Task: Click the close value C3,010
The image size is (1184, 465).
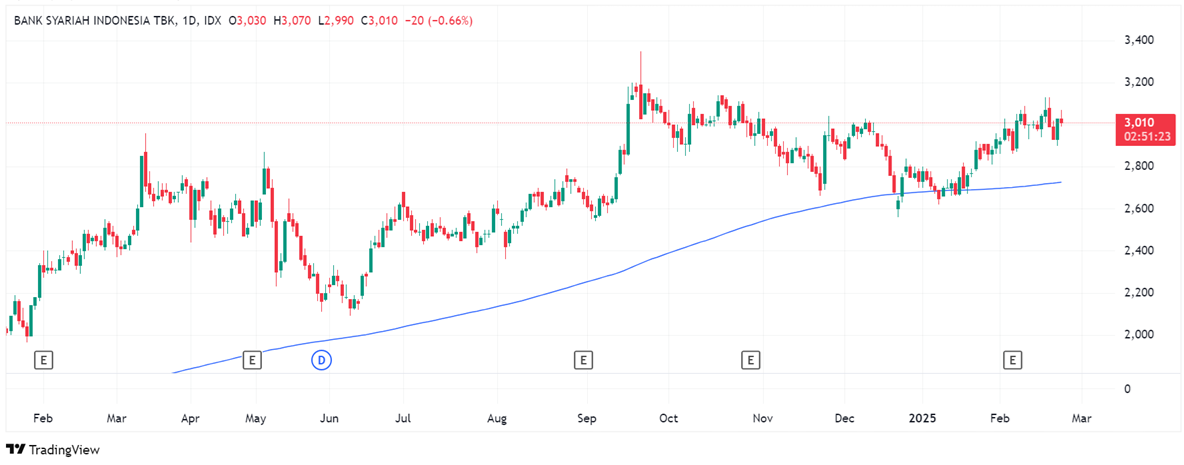Action: pos(379,21)
